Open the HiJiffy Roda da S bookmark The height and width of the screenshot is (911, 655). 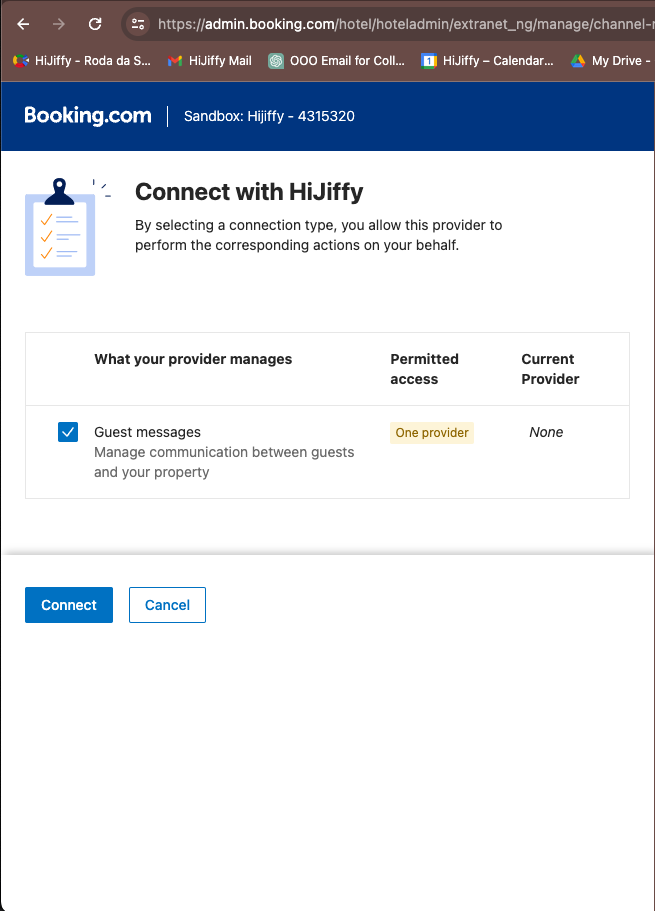(x=82, y=61)
